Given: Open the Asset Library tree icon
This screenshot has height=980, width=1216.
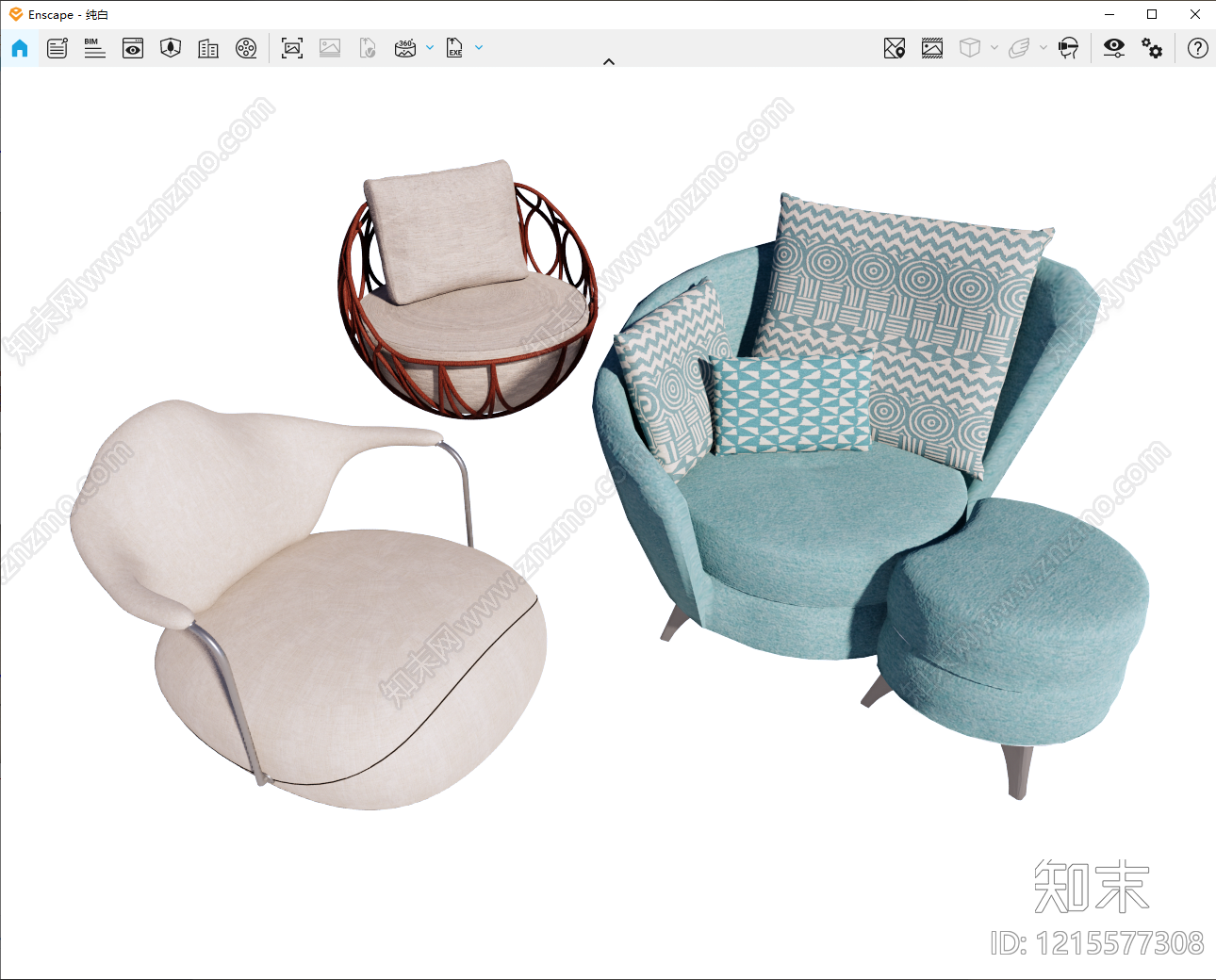Looking at the screenshot, I should 171,48.
